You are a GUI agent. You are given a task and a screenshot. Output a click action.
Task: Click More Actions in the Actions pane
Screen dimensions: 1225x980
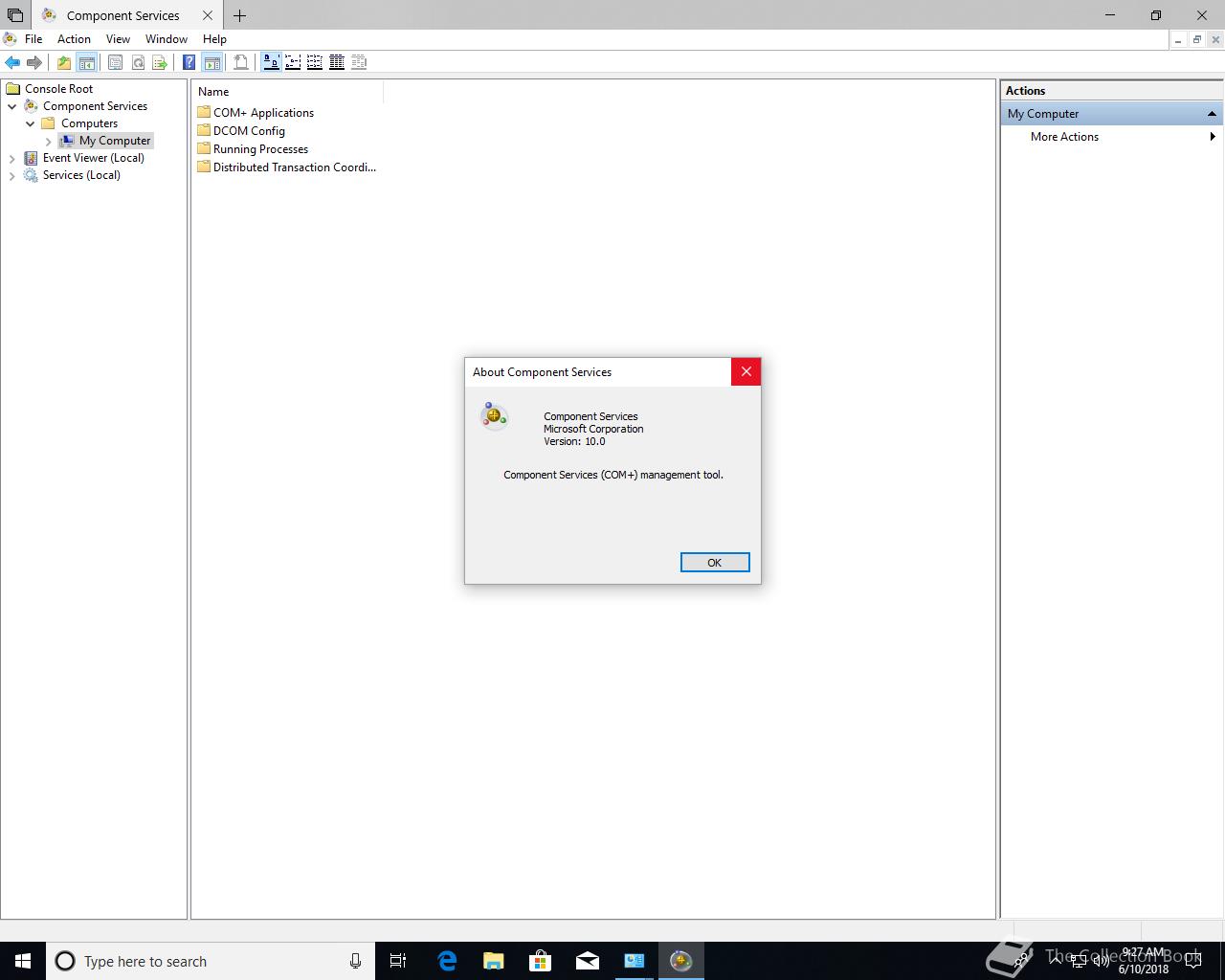point(1064,137)
